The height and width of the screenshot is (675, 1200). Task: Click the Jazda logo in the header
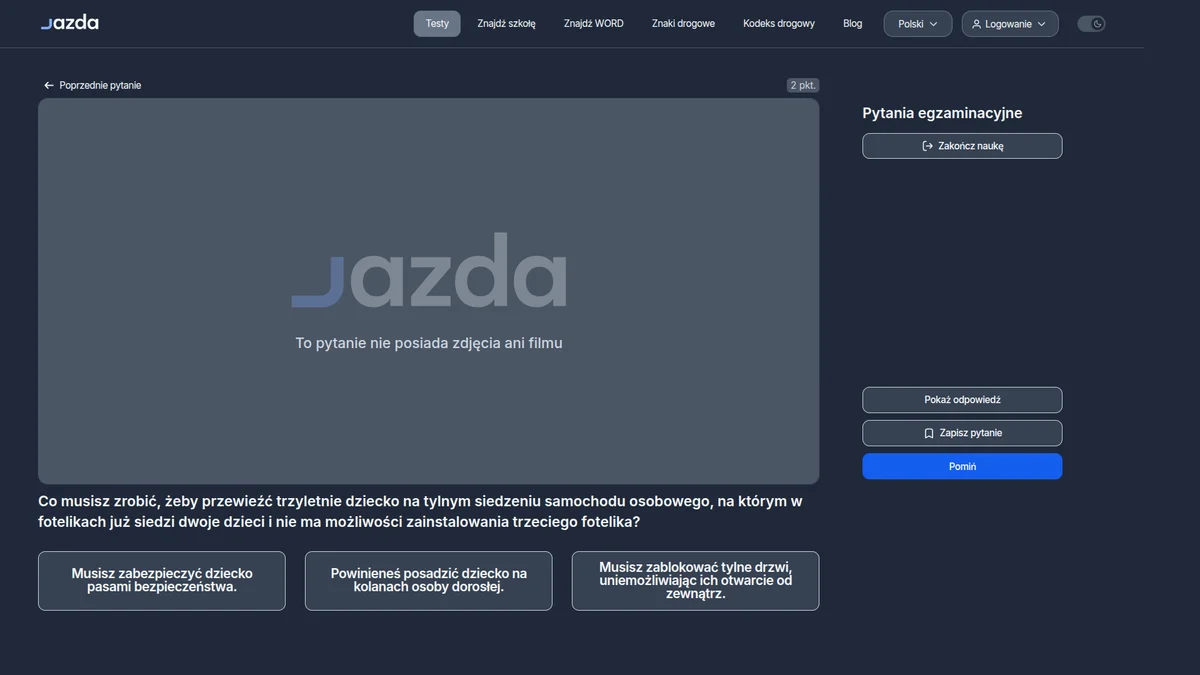(69, 23)
